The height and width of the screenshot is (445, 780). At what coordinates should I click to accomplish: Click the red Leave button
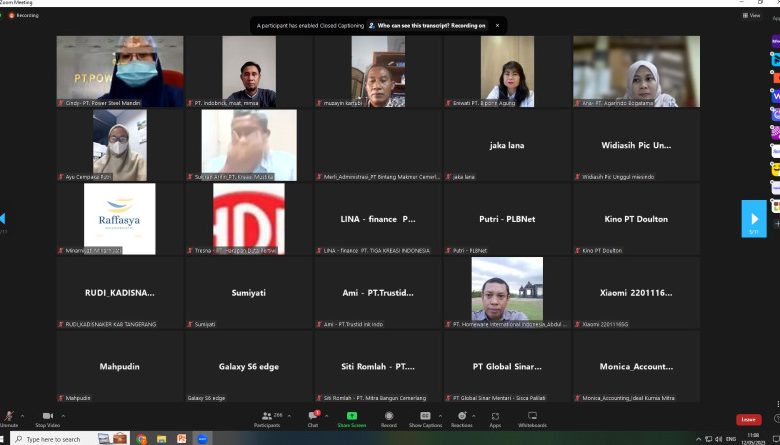click(x=748, y=420)
